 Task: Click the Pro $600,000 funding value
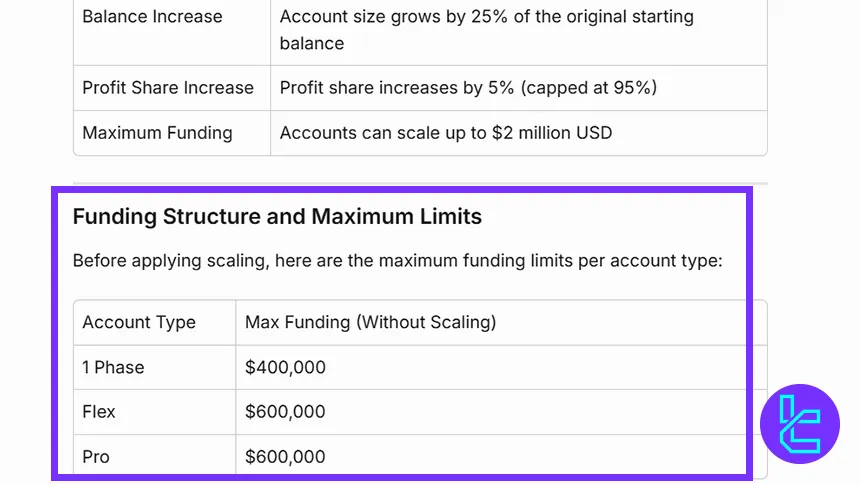[x=285, y=456]
